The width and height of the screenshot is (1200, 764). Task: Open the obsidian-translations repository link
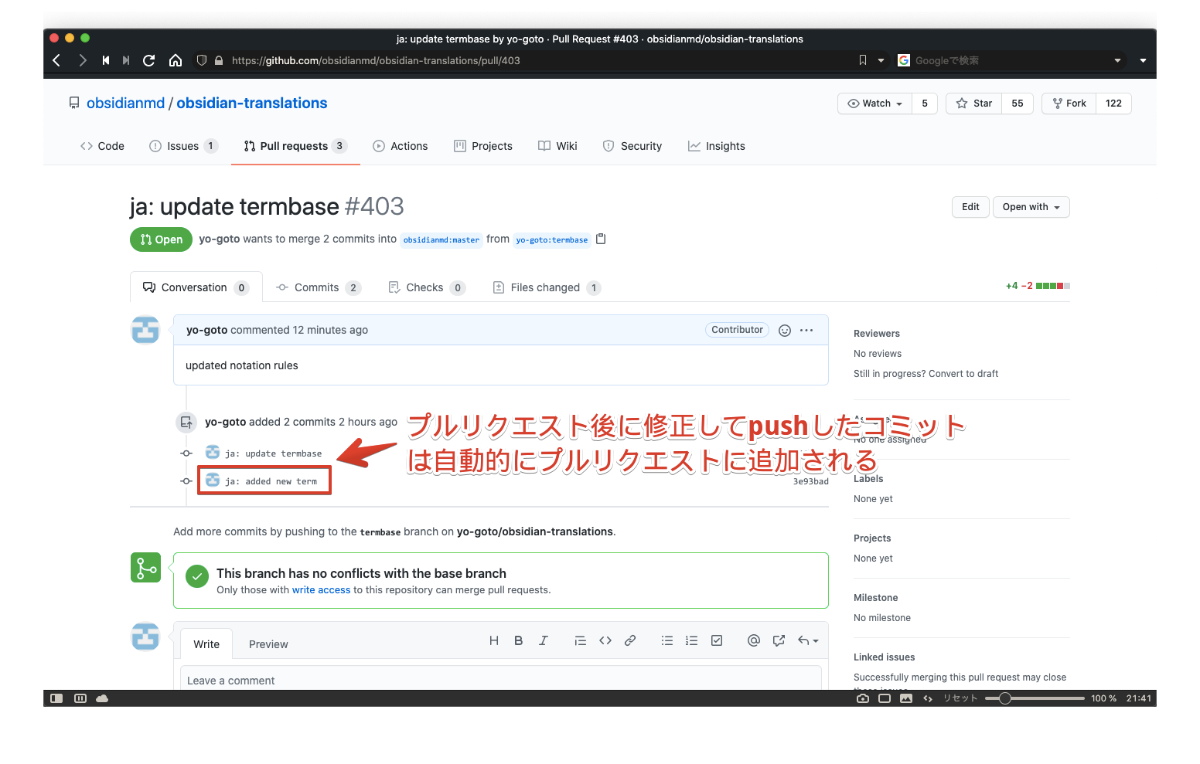252,103
